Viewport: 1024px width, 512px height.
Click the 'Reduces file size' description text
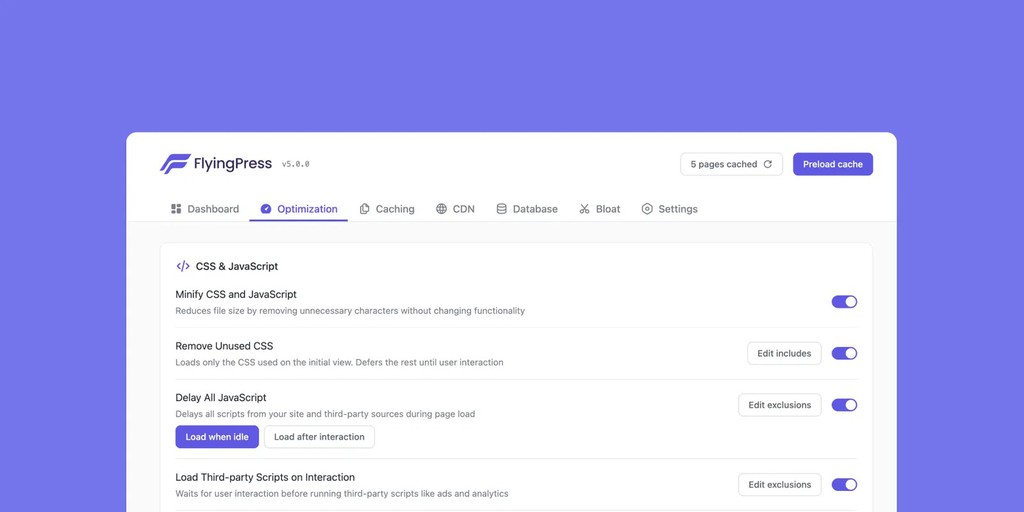coord(350,311)
